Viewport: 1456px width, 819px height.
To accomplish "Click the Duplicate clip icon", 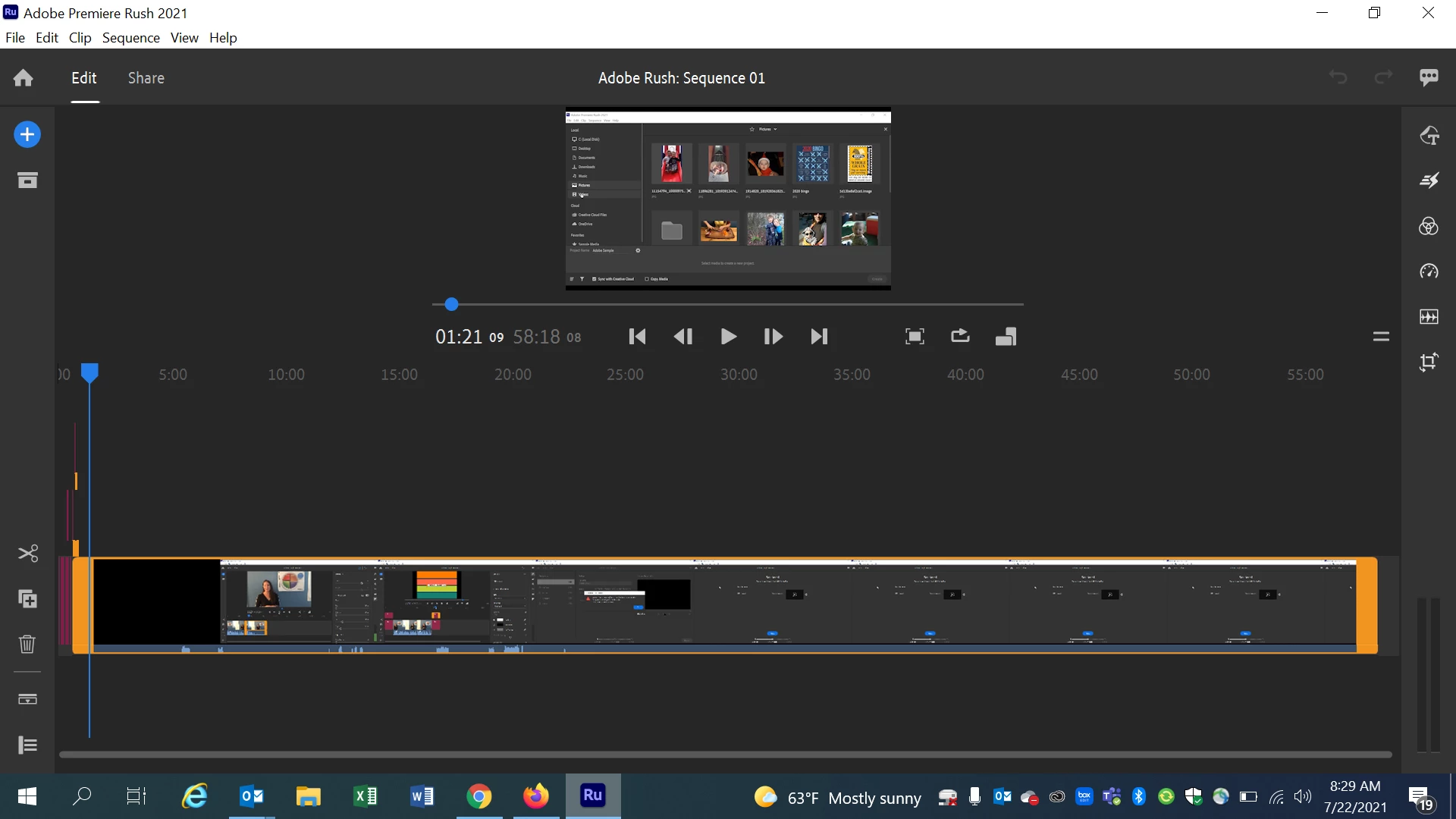I will (x=27, y=599).
